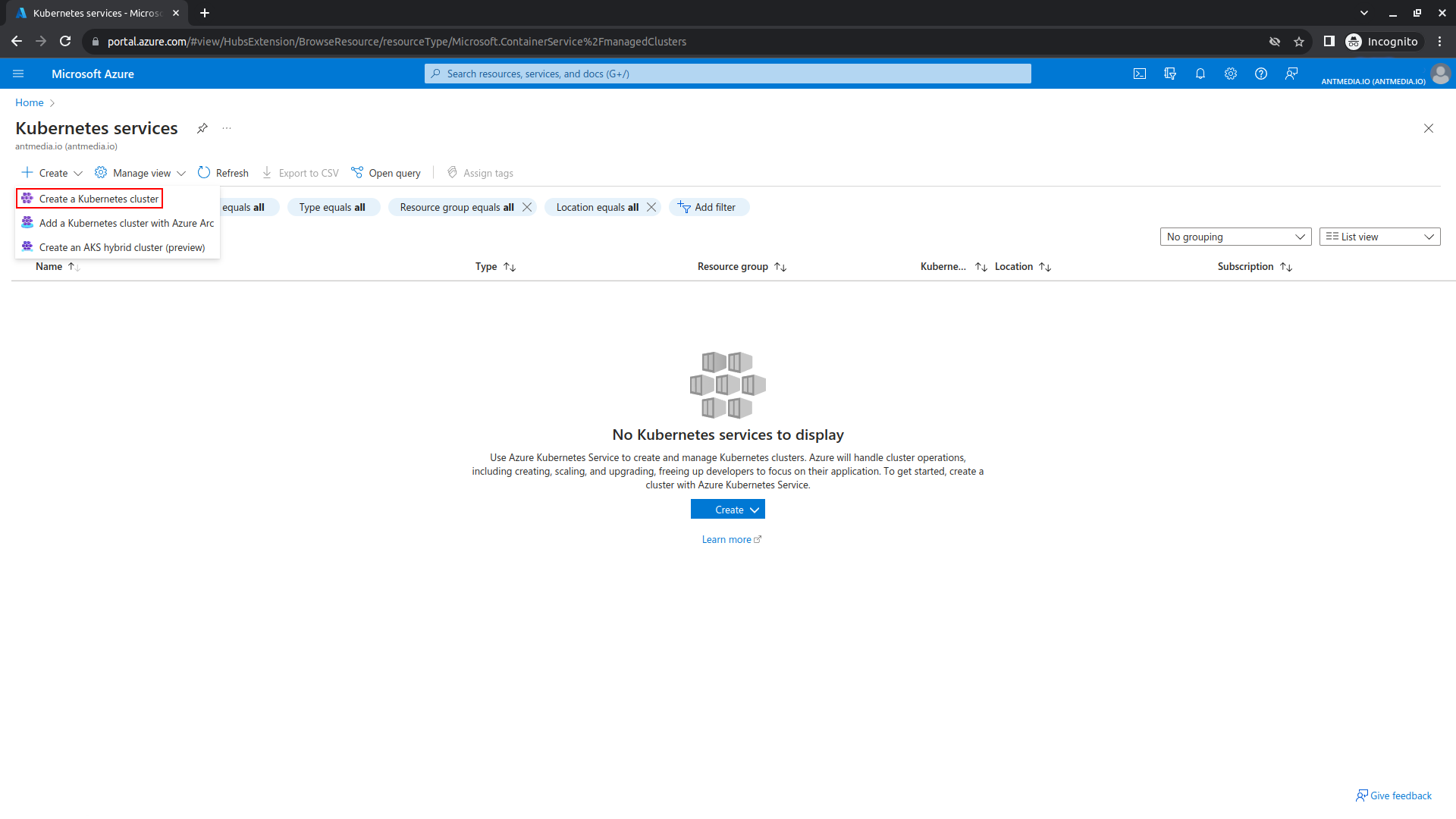Image resolution: width=1456 pixels, height=819 pixels.
Task: Open the No grouping dropdown
Action: 1235,237
